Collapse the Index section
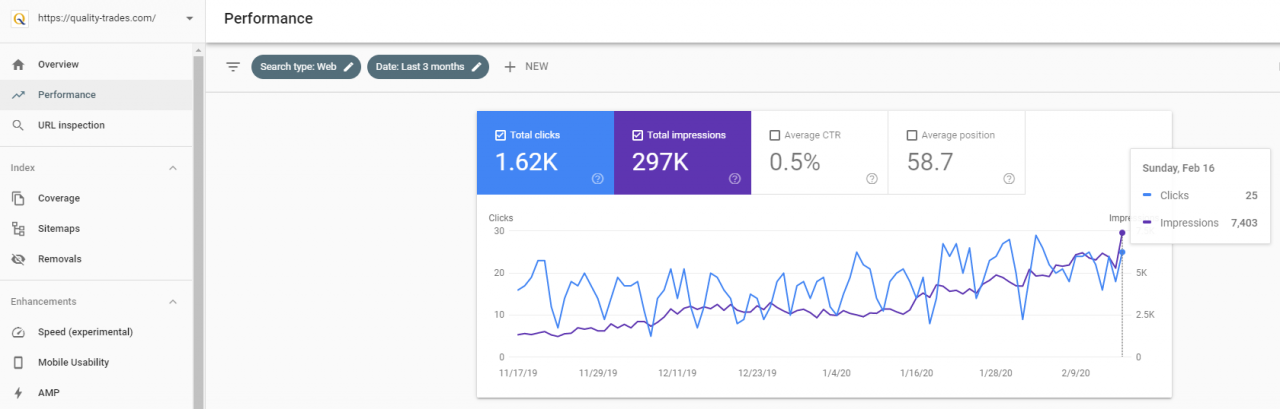 click(173, 168)
